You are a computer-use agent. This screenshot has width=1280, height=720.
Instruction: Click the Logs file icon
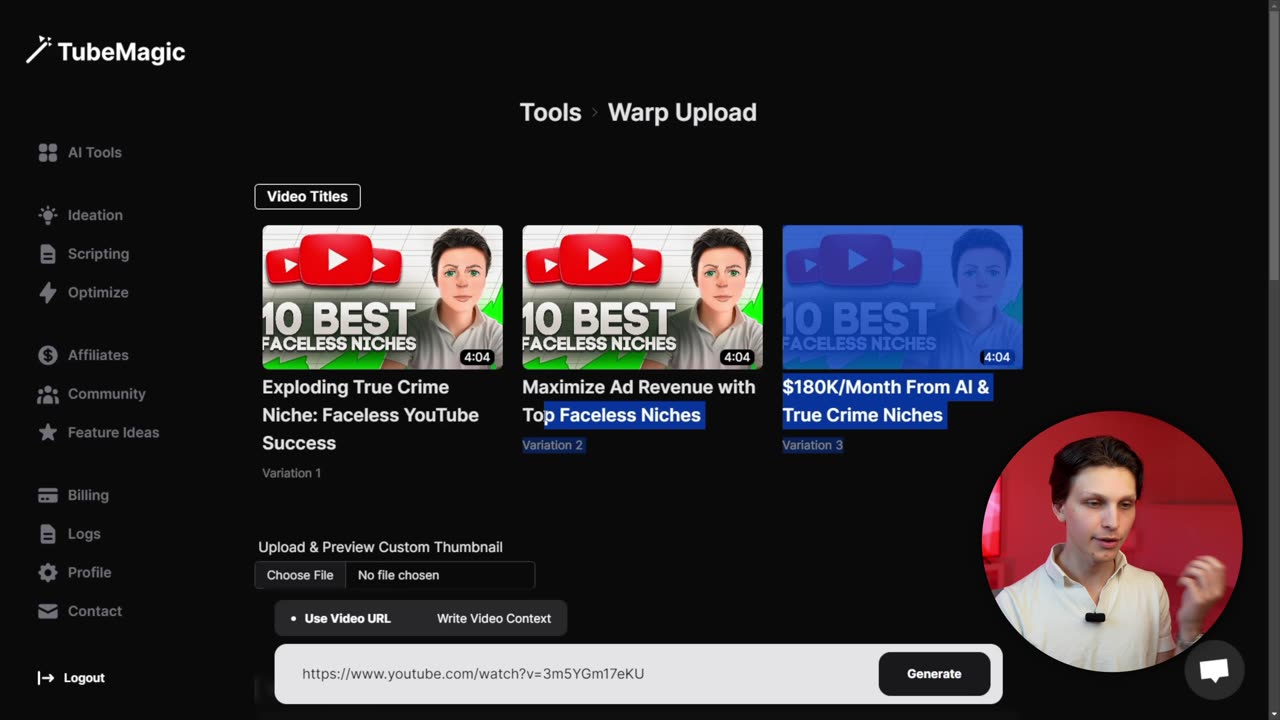tap(48, 534)
